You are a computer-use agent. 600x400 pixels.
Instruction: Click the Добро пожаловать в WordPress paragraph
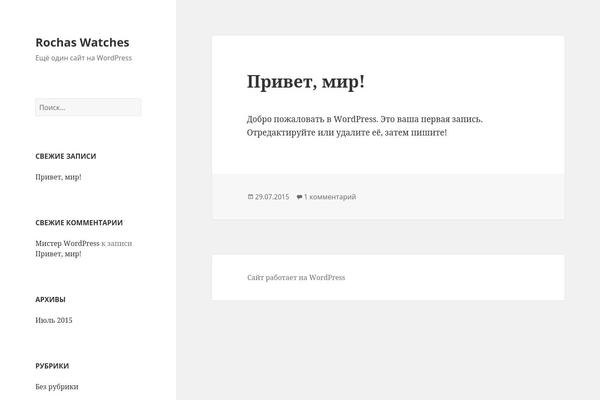coord(365,126)
